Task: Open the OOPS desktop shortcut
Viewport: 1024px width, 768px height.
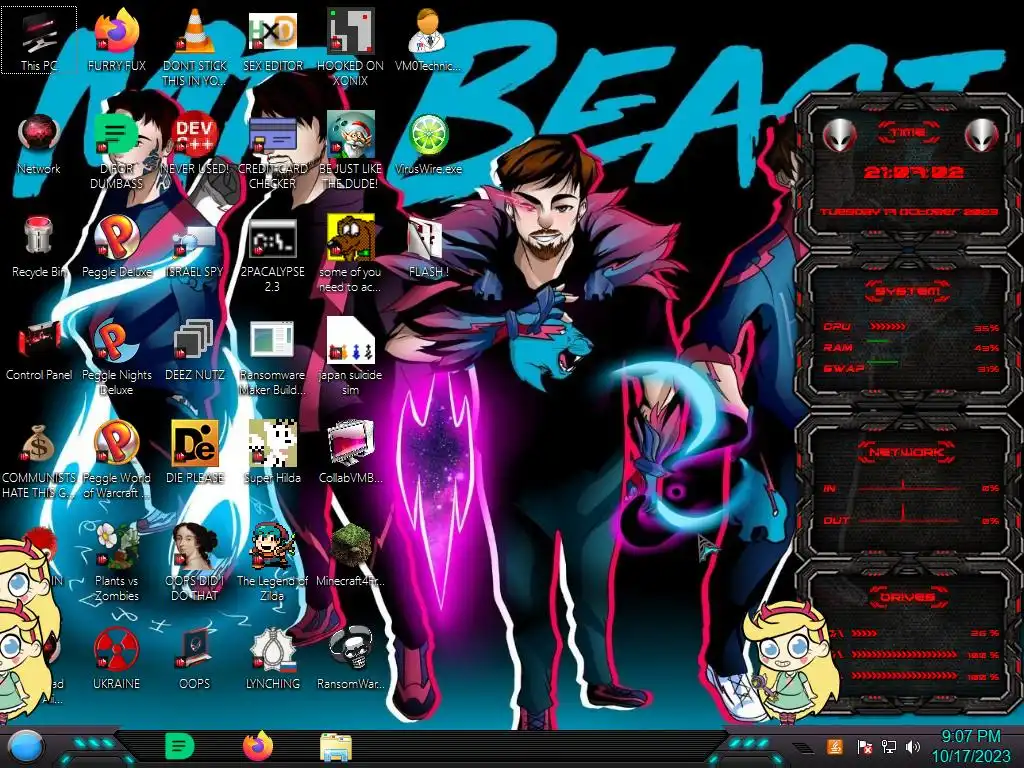Action: [195, 659]
